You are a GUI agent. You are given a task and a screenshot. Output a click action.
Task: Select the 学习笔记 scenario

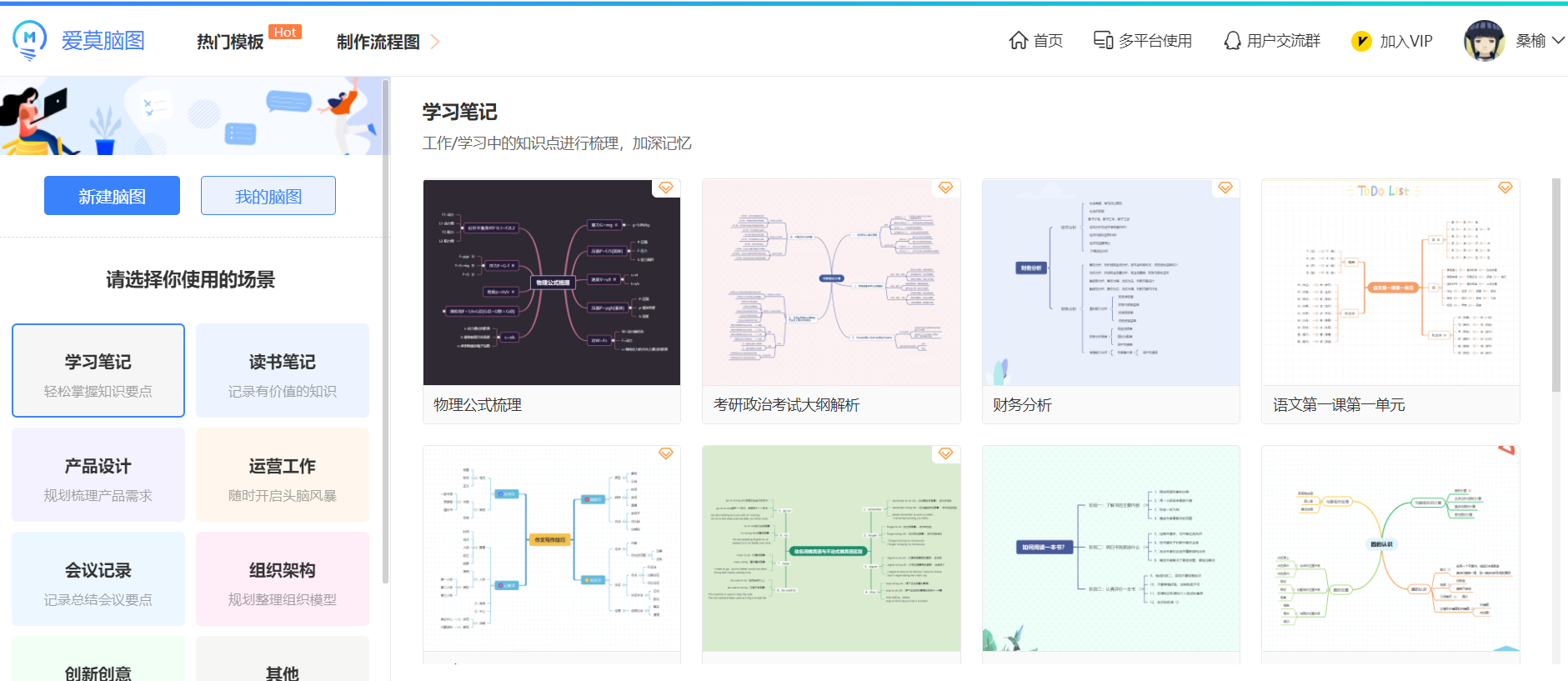(98, 370)
